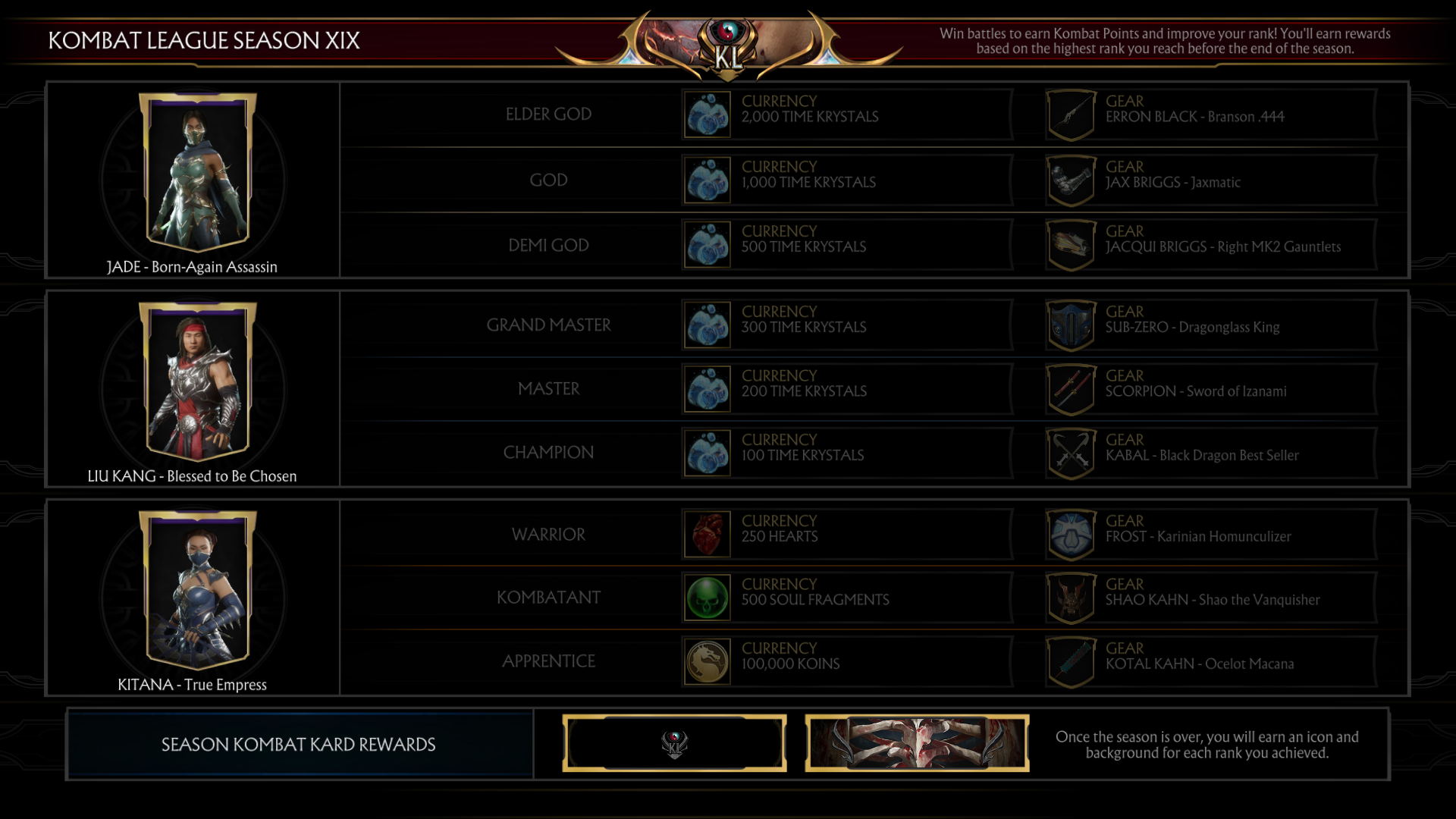This screenshot has width=1456, height=819.
Task: Click the 500 Soul Fragments skull icon
Action: click(707, 598)
